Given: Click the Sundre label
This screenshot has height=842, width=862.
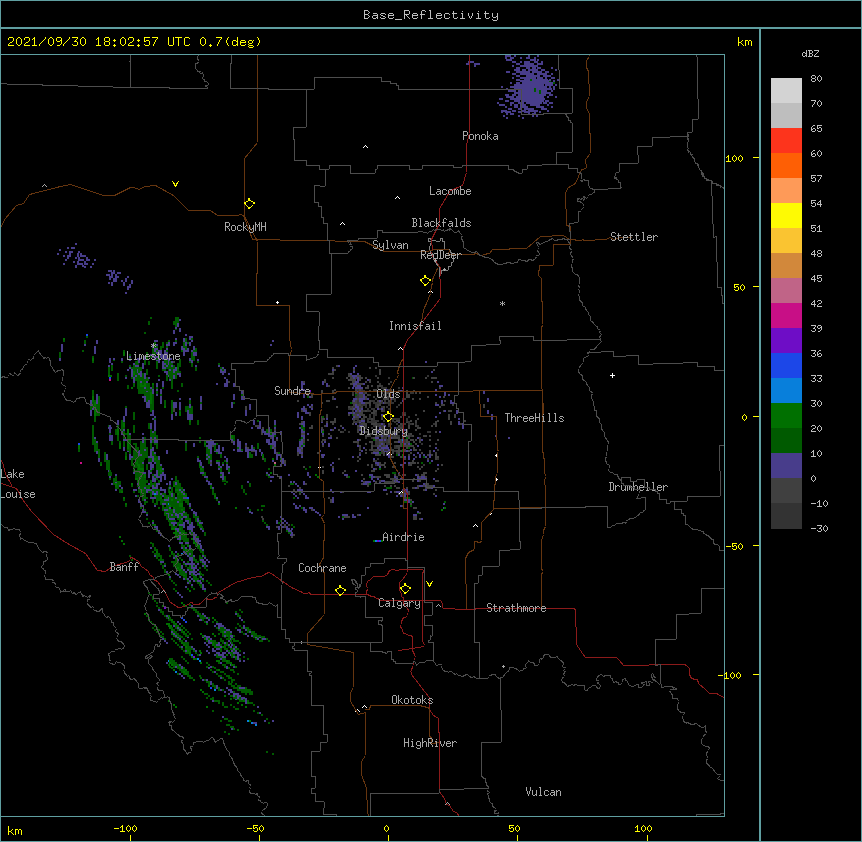Looking at the screenshot, I should pyautogui.click(x=292, y=391).
